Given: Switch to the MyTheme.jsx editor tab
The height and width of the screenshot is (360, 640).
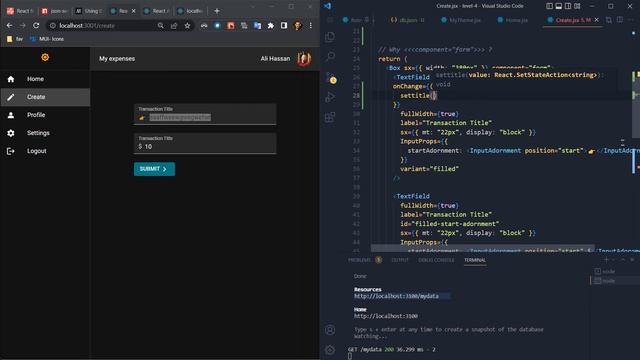Looking at the screenshot, I should [461, 20].
